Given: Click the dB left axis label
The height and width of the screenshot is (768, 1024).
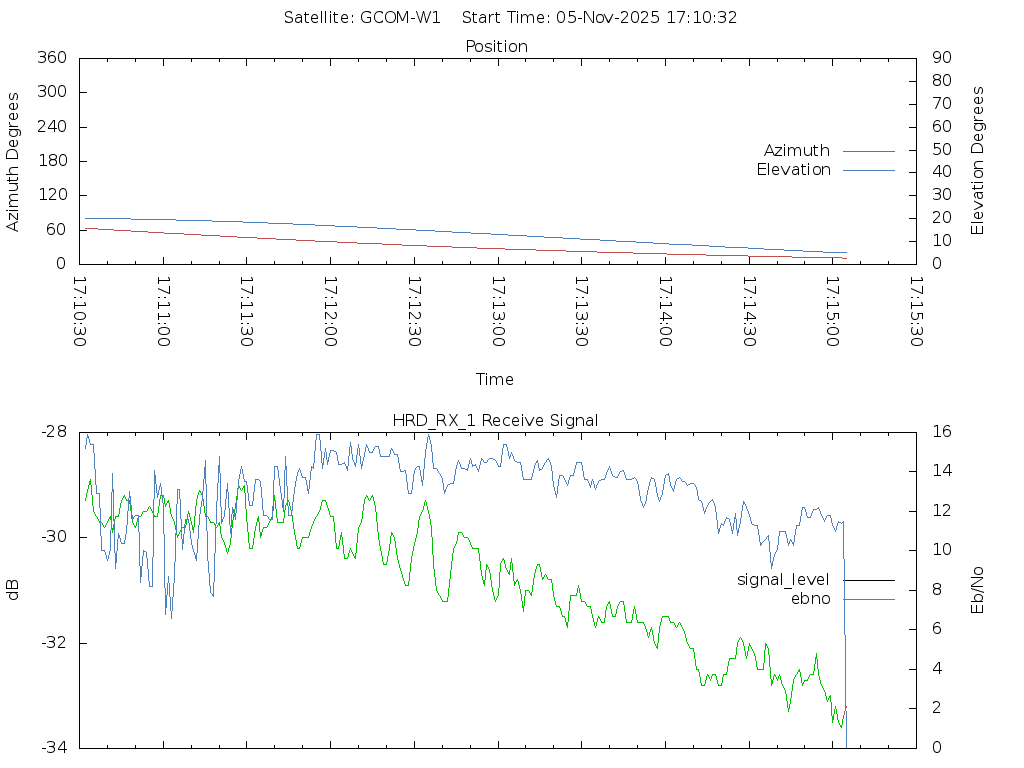Looking at the screenshot, I should point(13,590).
